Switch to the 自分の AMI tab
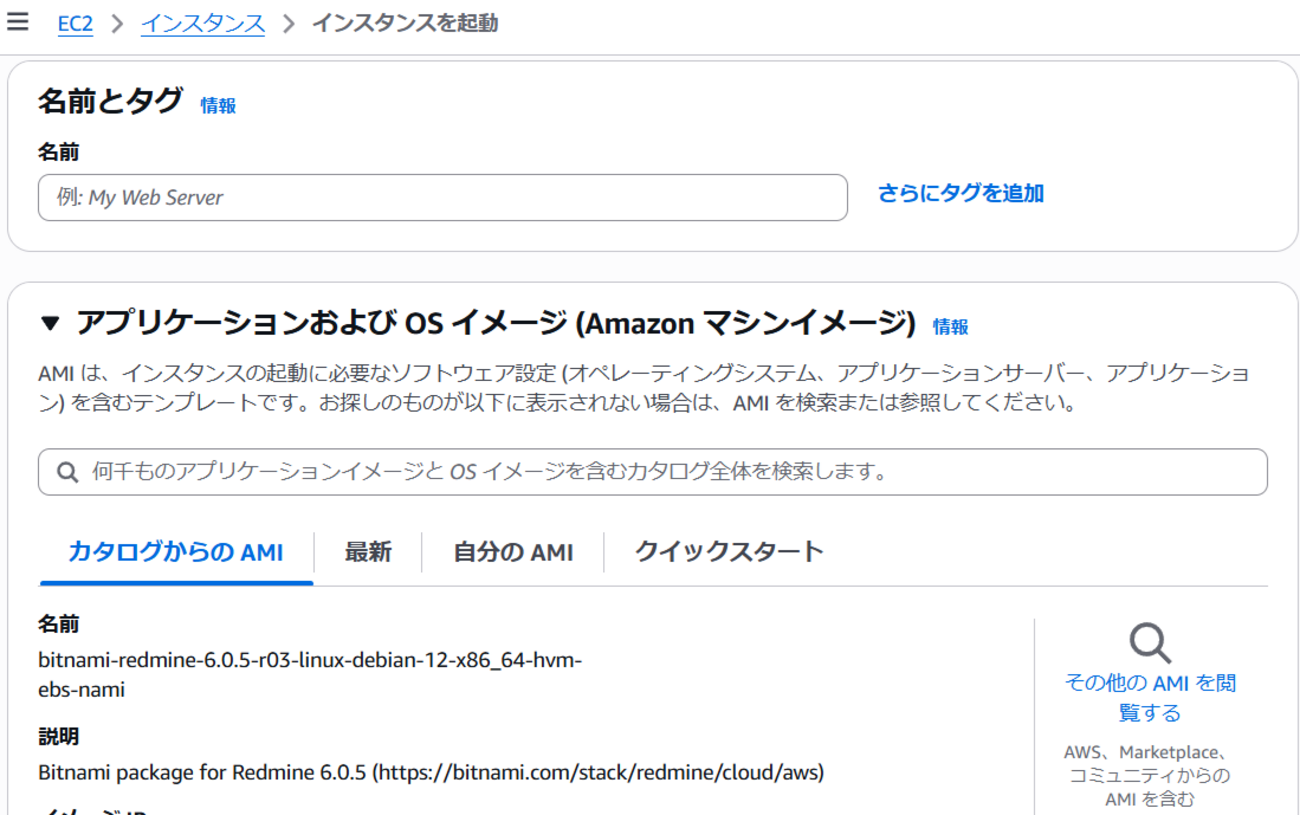 [x=513, y=551]
